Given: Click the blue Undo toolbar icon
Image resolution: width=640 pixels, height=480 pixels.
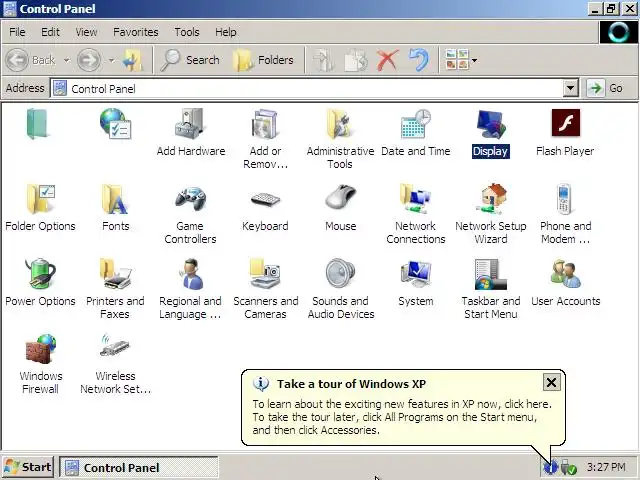Looking at the screenshot, I should 419,60.
